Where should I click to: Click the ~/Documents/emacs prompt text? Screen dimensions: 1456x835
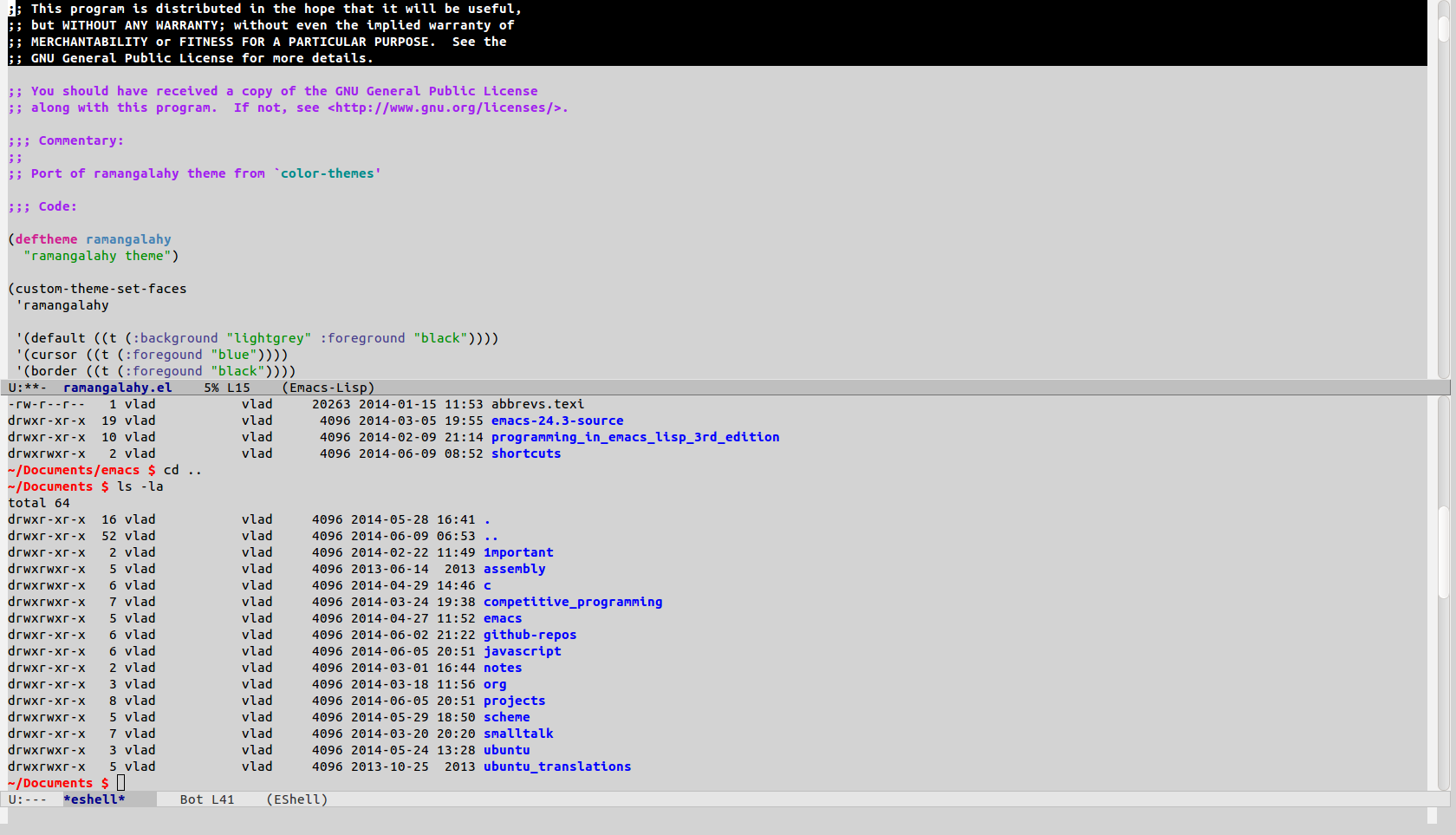(x=74, y=470)
